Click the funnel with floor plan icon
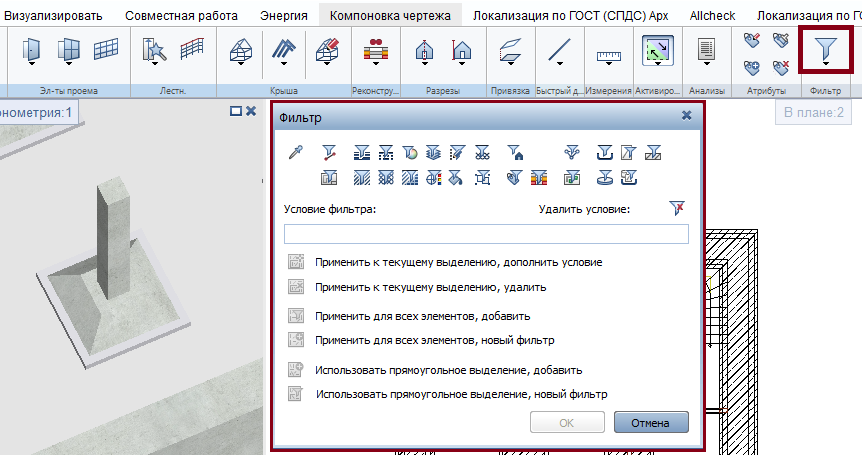Image resolution: width=862 pixels, height=455 pixels. coord(329,177)
